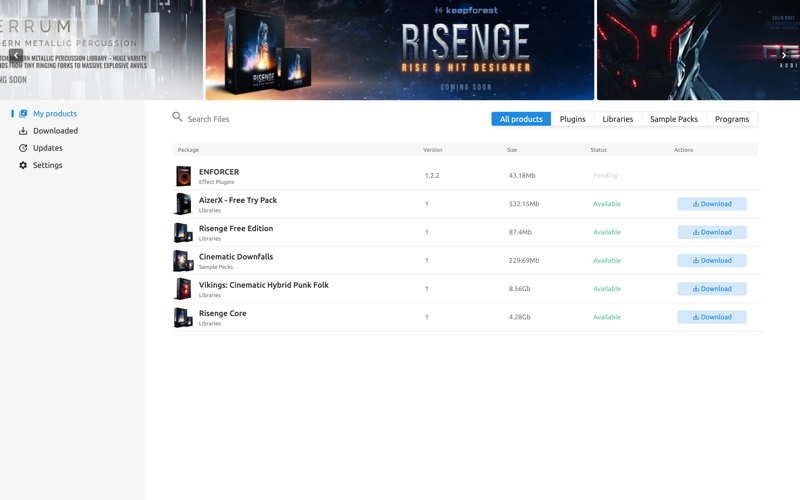The height and width of the screenshot is (500, 800).
Task: Click the Risenge Free Edition name
Action: tap(236, 229)
